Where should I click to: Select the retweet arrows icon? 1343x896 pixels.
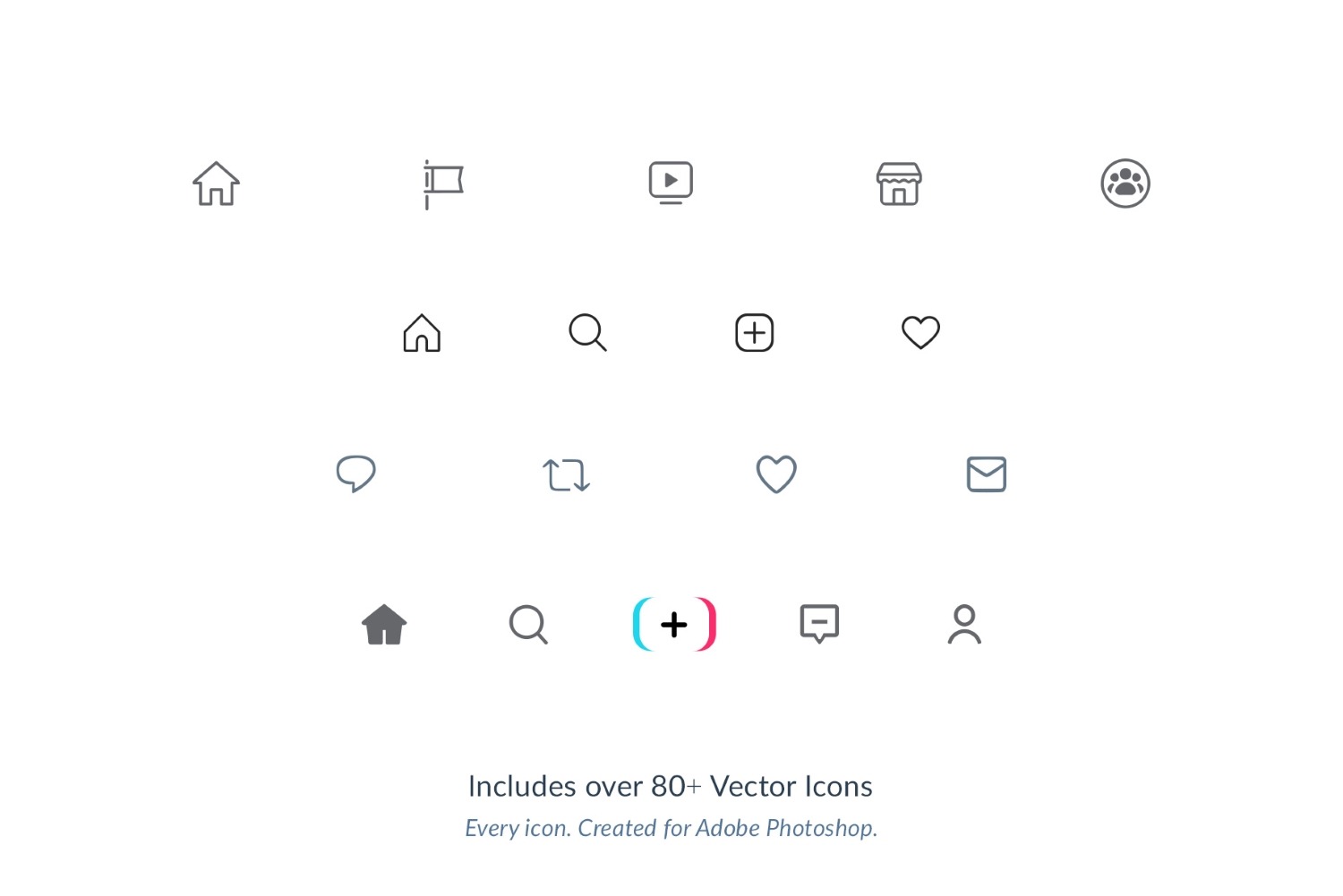(x=566, y=475)
